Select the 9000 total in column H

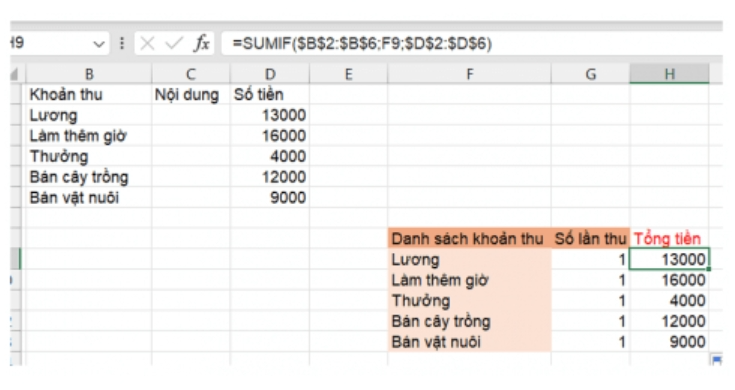[669, 342]
